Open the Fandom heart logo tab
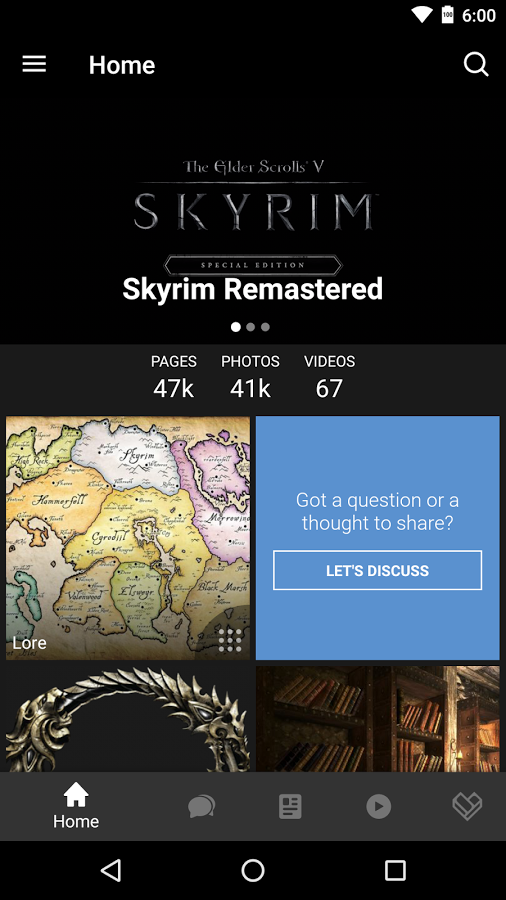The width and height of the screenshot is (506, 900). point(467,806)
